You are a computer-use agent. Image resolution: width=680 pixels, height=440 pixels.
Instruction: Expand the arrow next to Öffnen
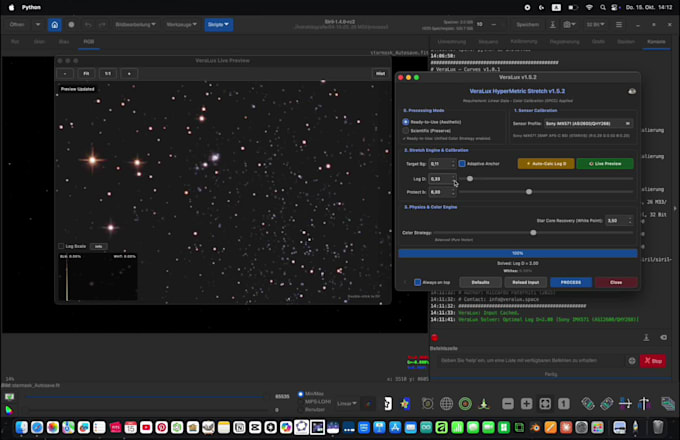[x=38, y=25]
